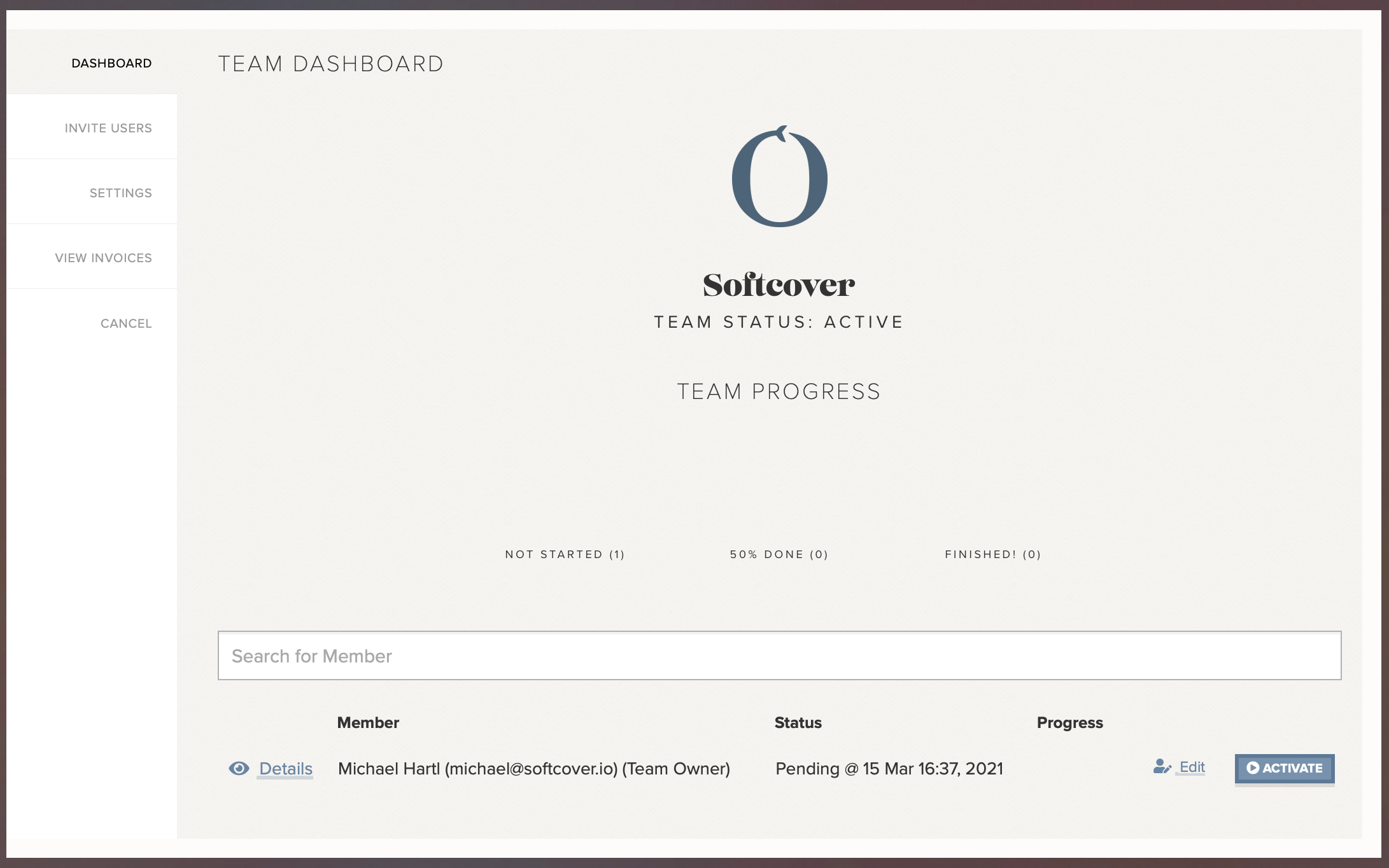Click the Member column header

click(368, 723)
